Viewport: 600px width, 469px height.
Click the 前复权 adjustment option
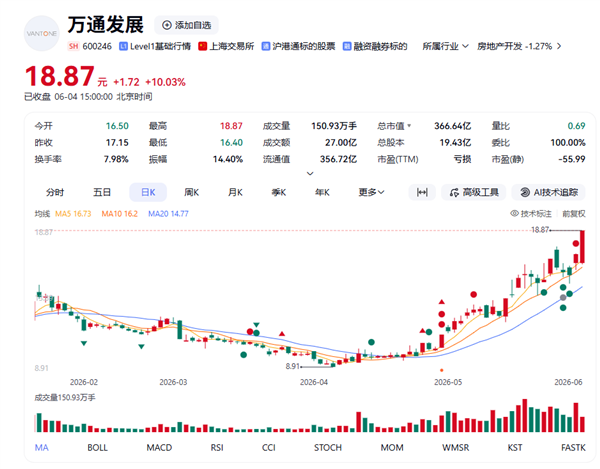point(574,213)
